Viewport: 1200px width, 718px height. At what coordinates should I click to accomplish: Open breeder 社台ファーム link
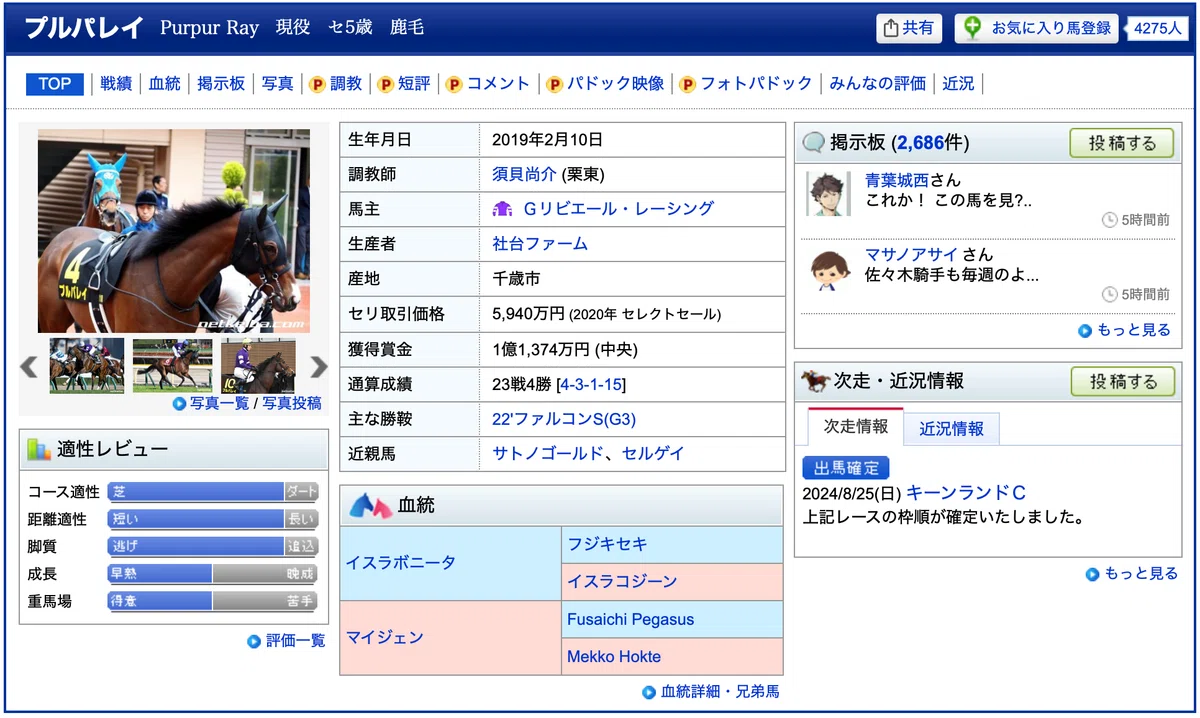540,244
